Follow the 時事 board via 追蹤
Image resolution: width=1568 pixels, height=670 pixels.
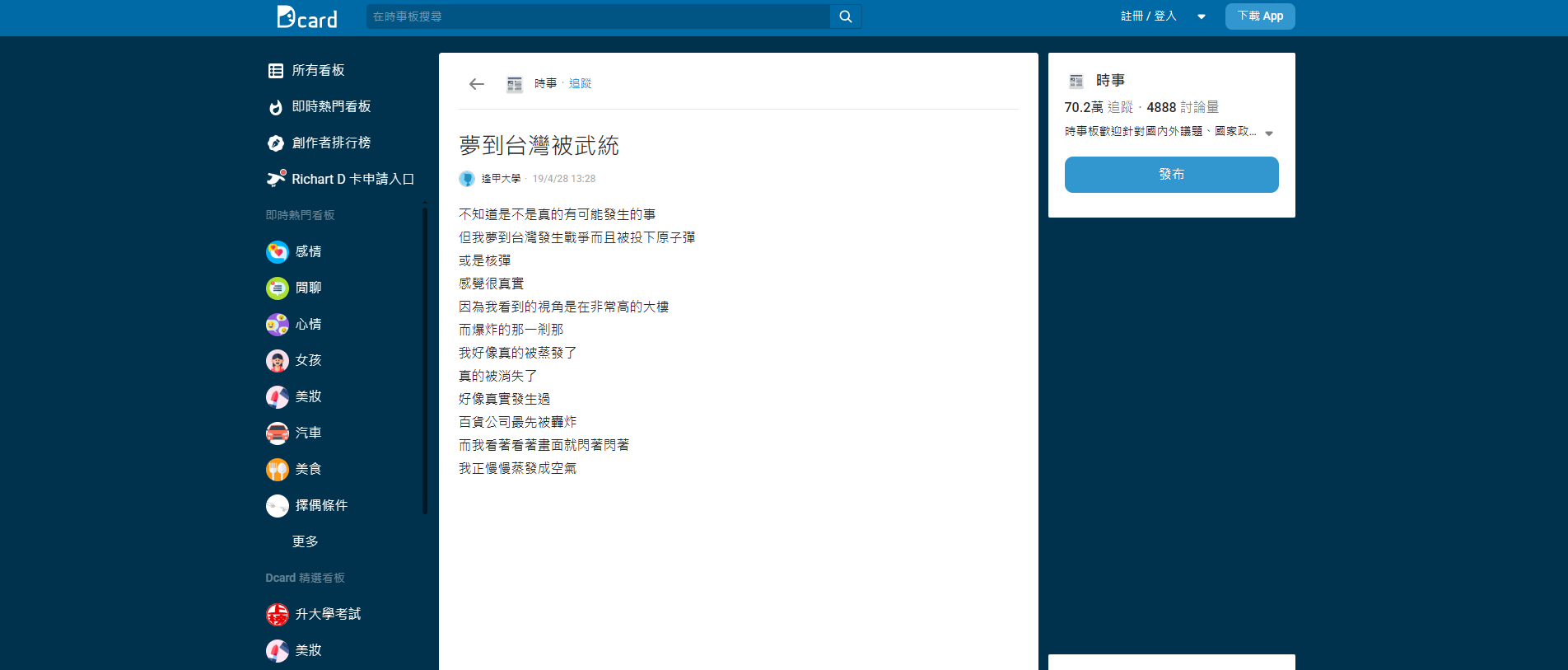[x=580, y=84]
